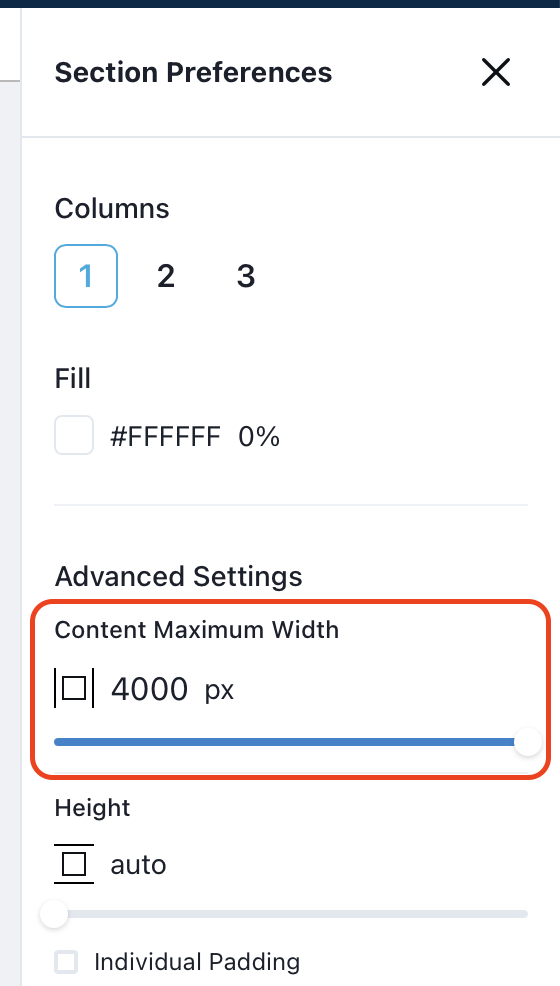Switch to the 3 columns layout

(246, 276)
